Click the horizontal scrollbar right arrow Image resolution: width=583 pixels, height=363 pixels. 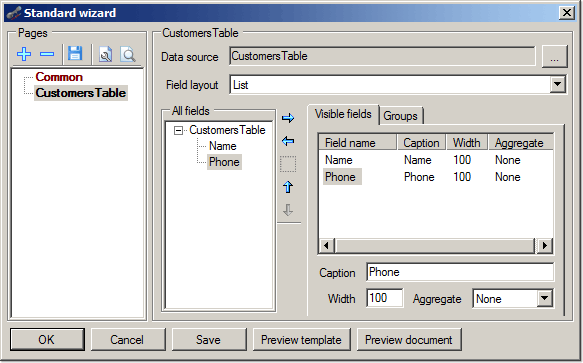tap(545, 245)
